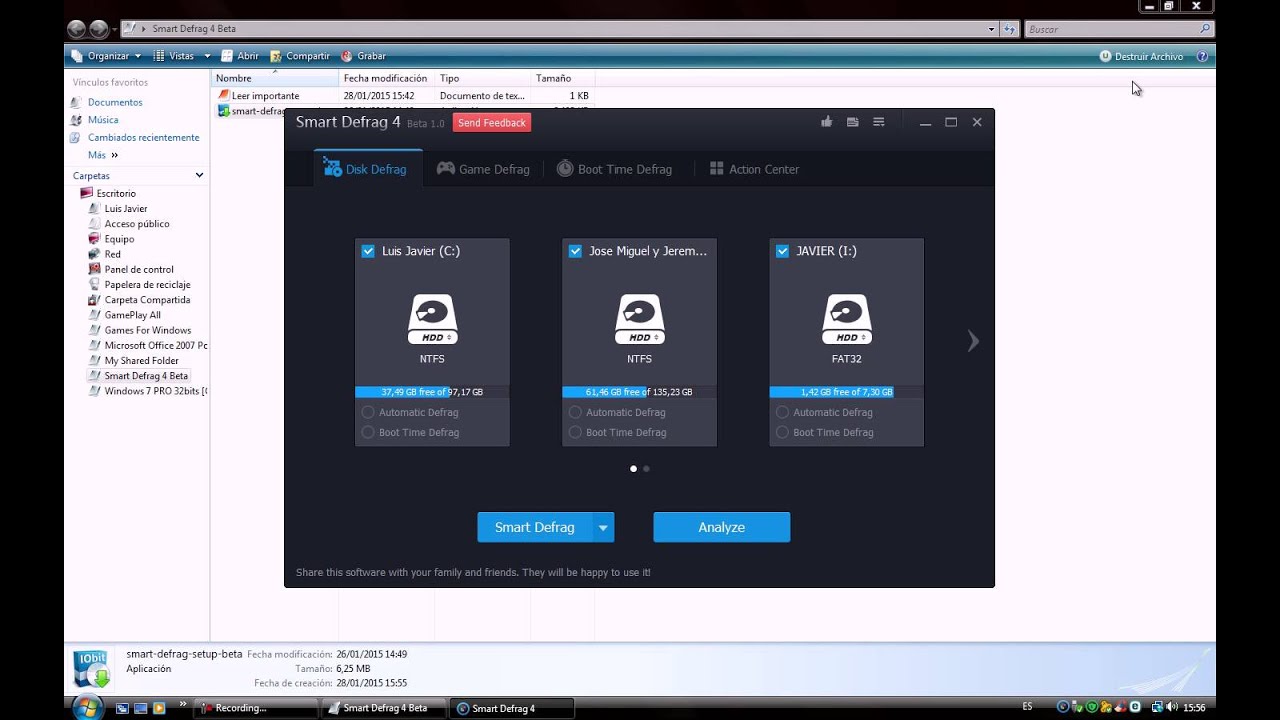Collapse the Carpetas folder pane
1280x720 pixels.
pyautogui.click(x=199, y=175)
